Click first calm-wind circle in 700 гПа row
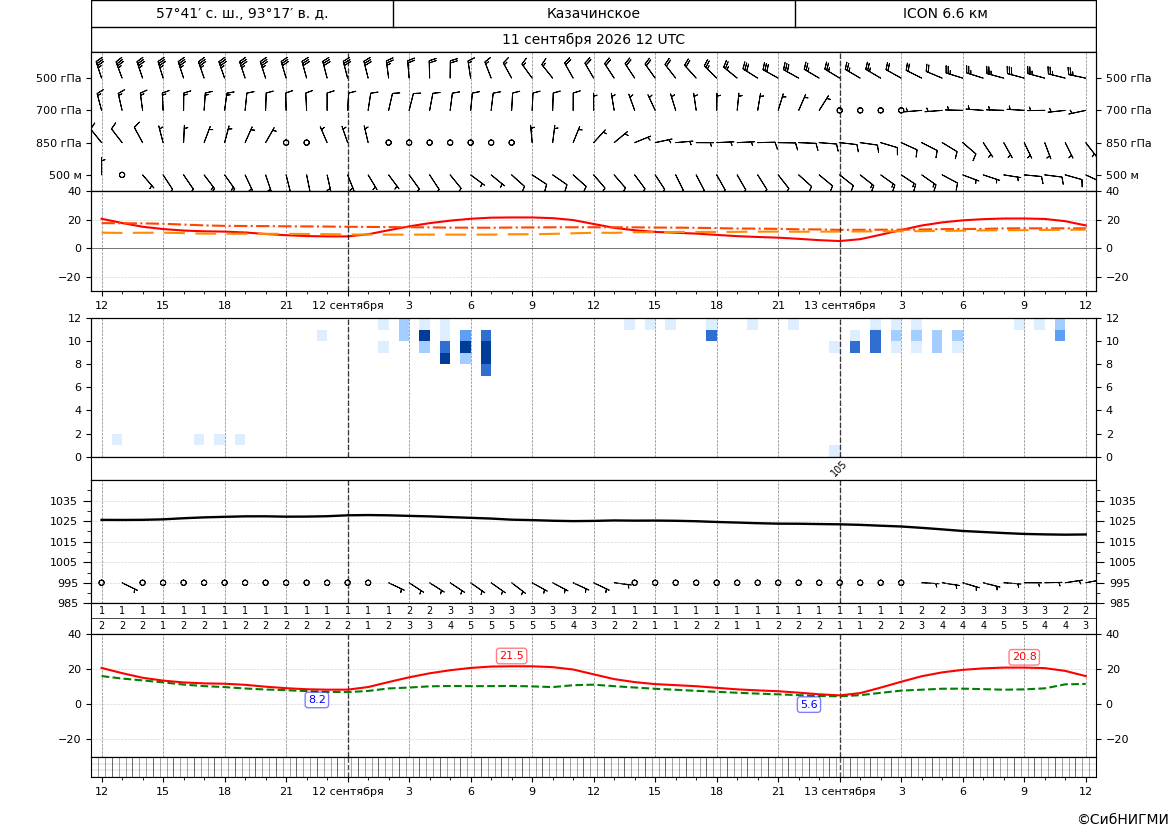Viewport: 1169px width, 827px height. click(x=839, y=110)
